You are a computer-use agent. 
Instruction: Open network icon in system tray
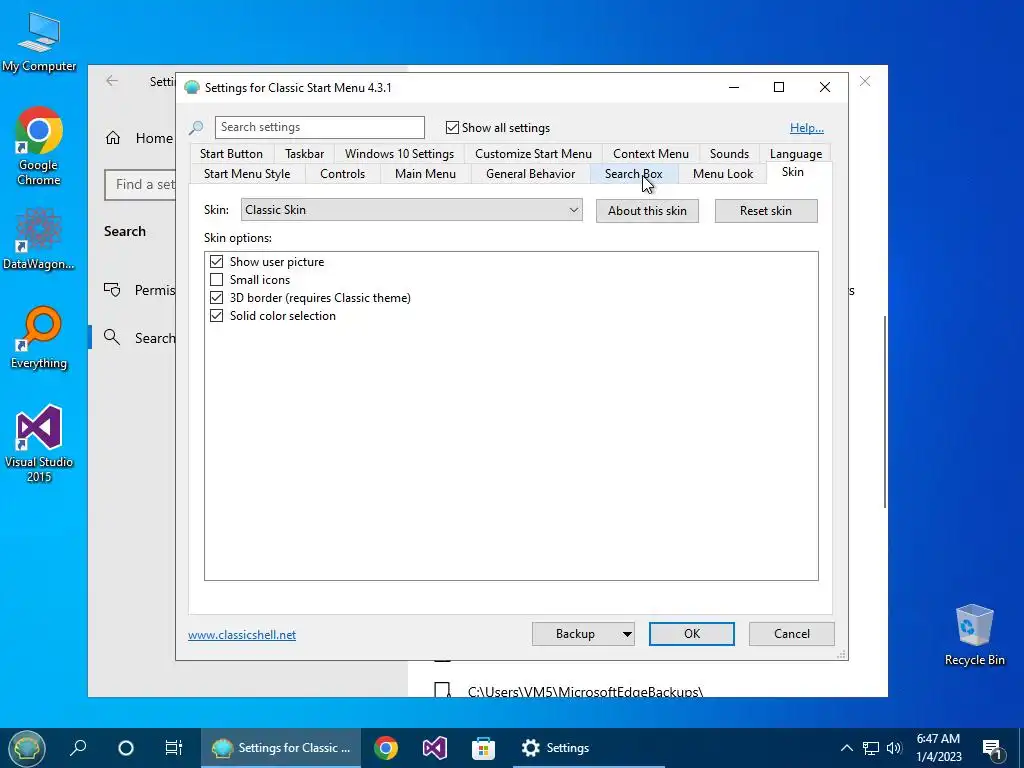(x=871, y=748)
